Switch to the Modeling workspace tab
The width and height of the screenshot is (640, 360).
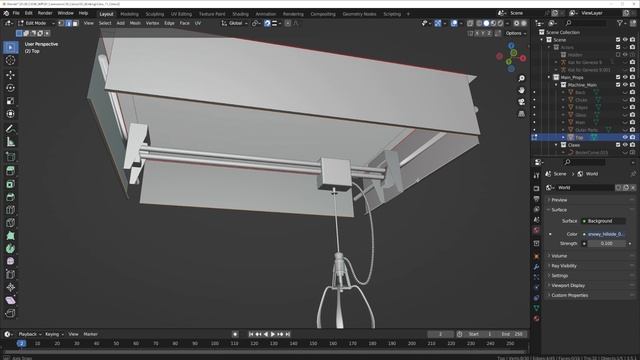point(129,14)
